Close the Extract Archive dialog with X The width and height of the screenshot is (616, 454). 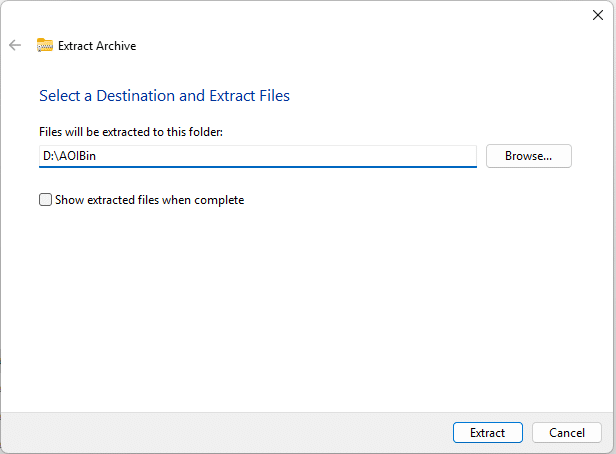(598, 15)
